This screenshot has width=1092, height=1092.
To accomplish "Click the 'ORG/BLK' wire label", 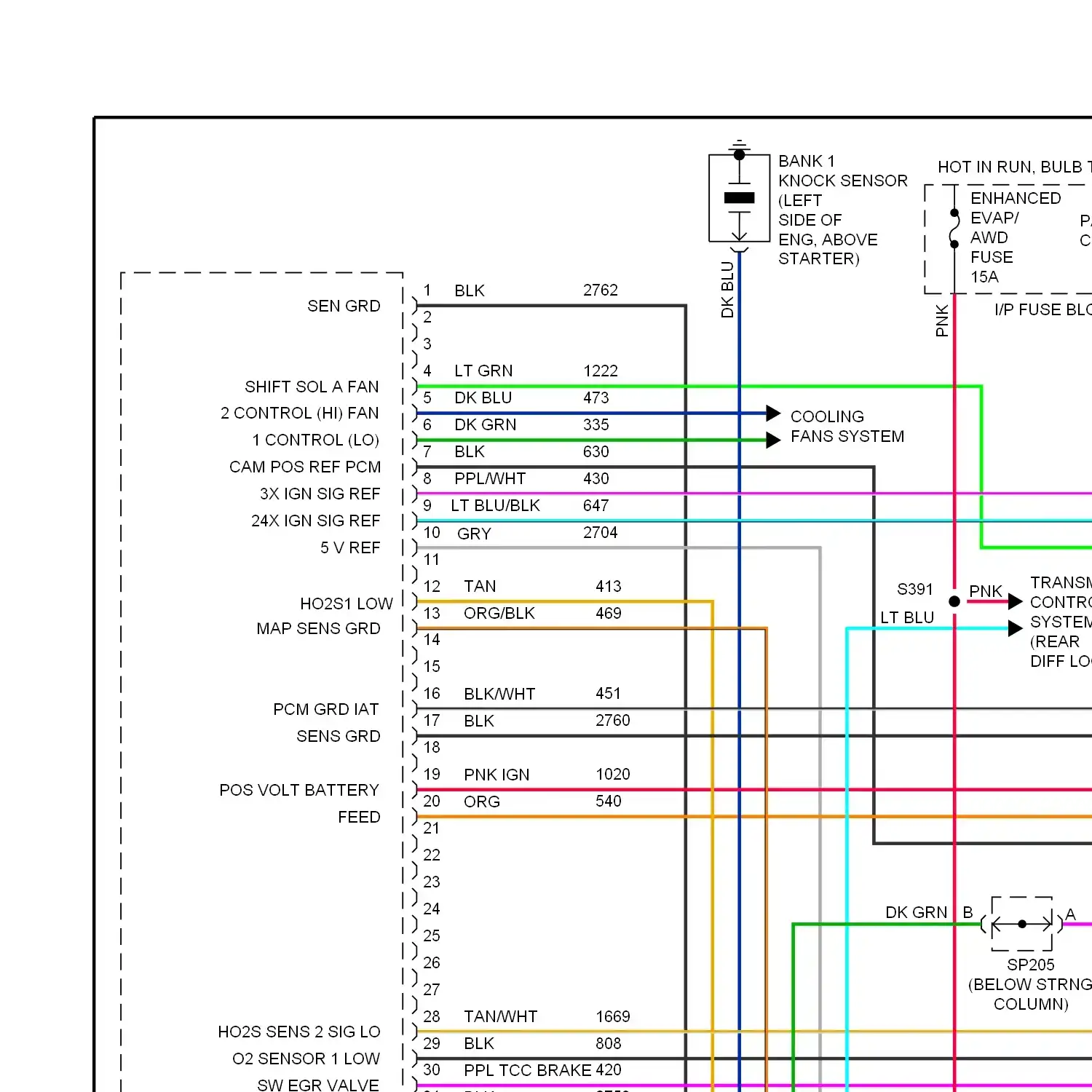I will [x=499, y=613].
